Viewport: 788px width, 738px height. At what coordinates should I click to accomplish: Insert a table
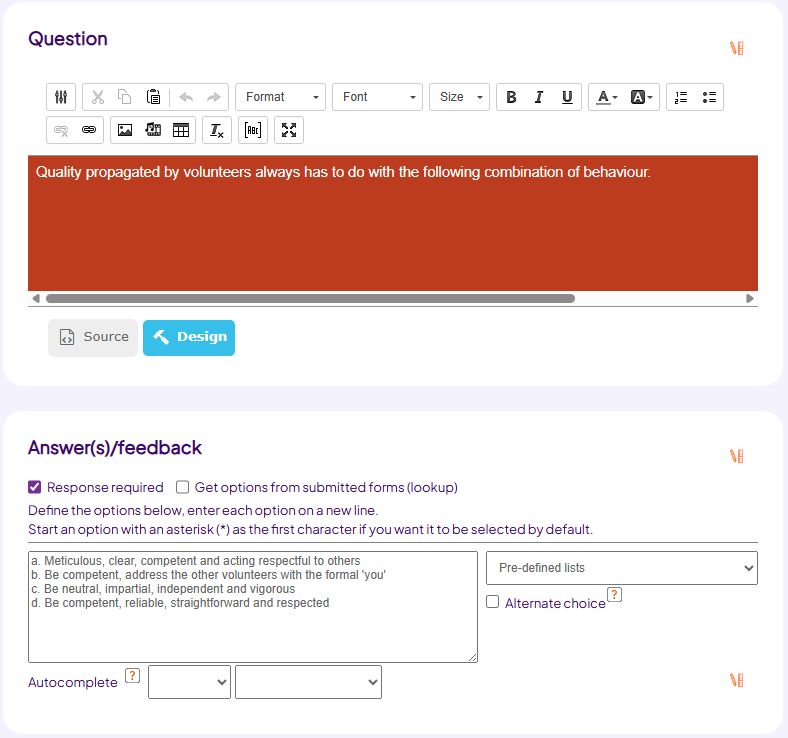coord(181,130)
